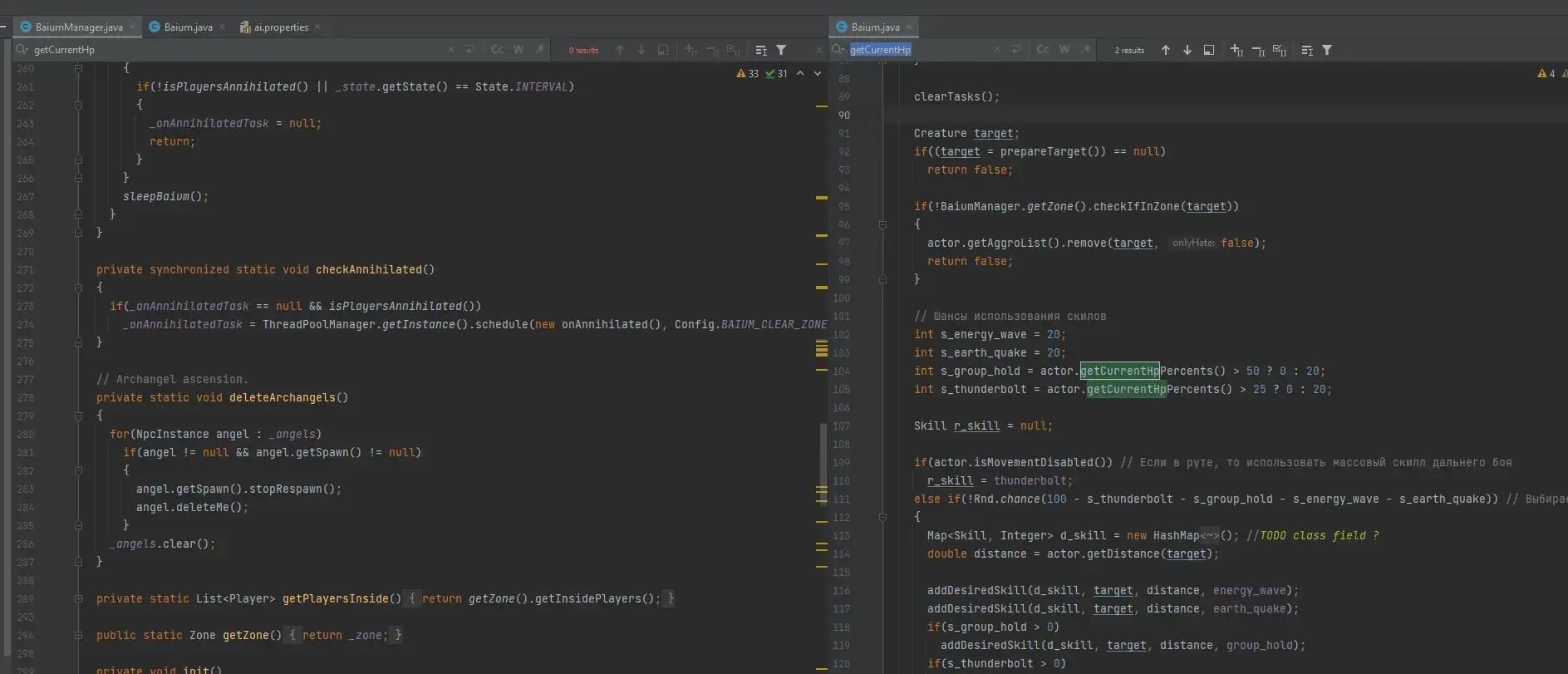The width and height of the screenshot is (1568, 674).
Task: Click the 4 warnings indicator in right editor
Action: (1546, 74)
